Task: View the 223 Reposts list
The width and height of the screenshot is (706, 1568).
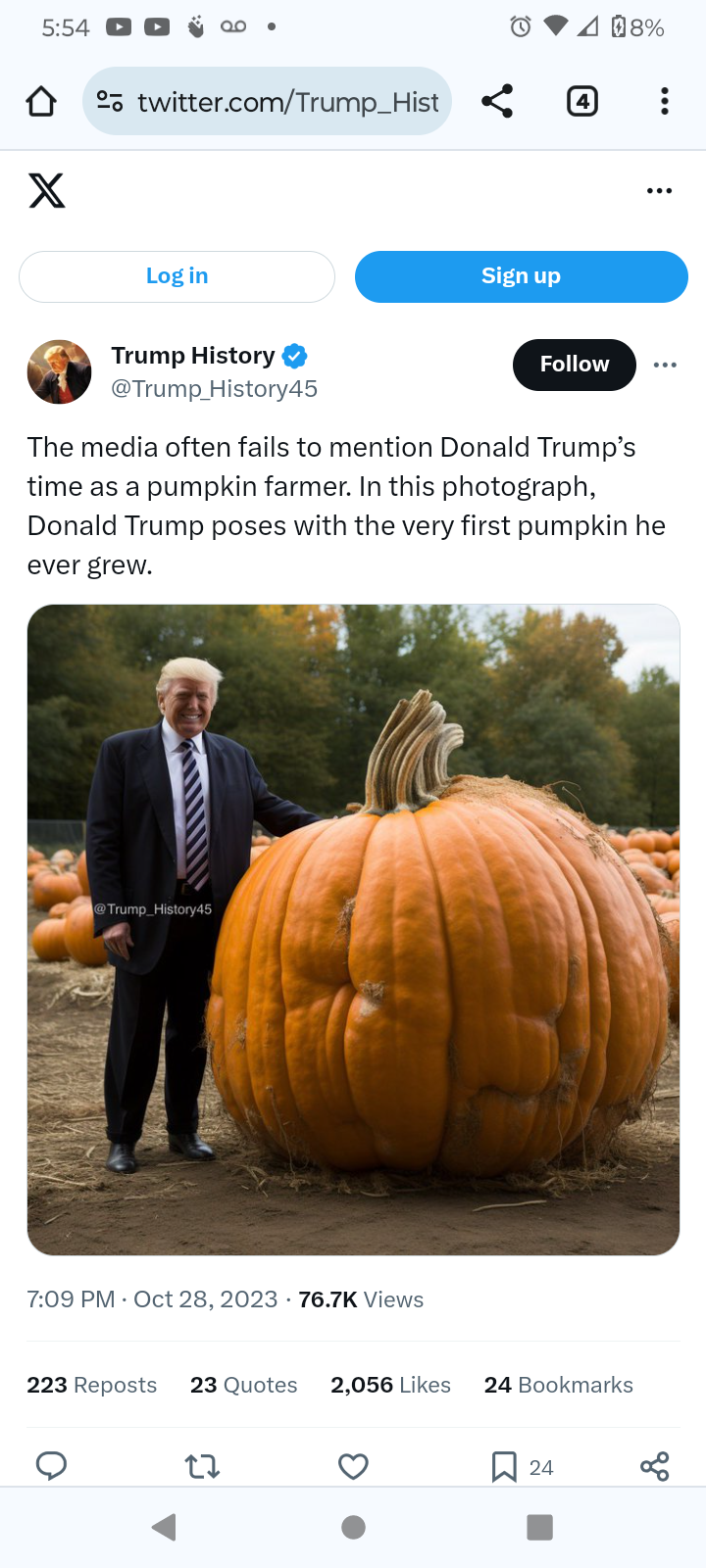Action: click(x=91, y=1385)
